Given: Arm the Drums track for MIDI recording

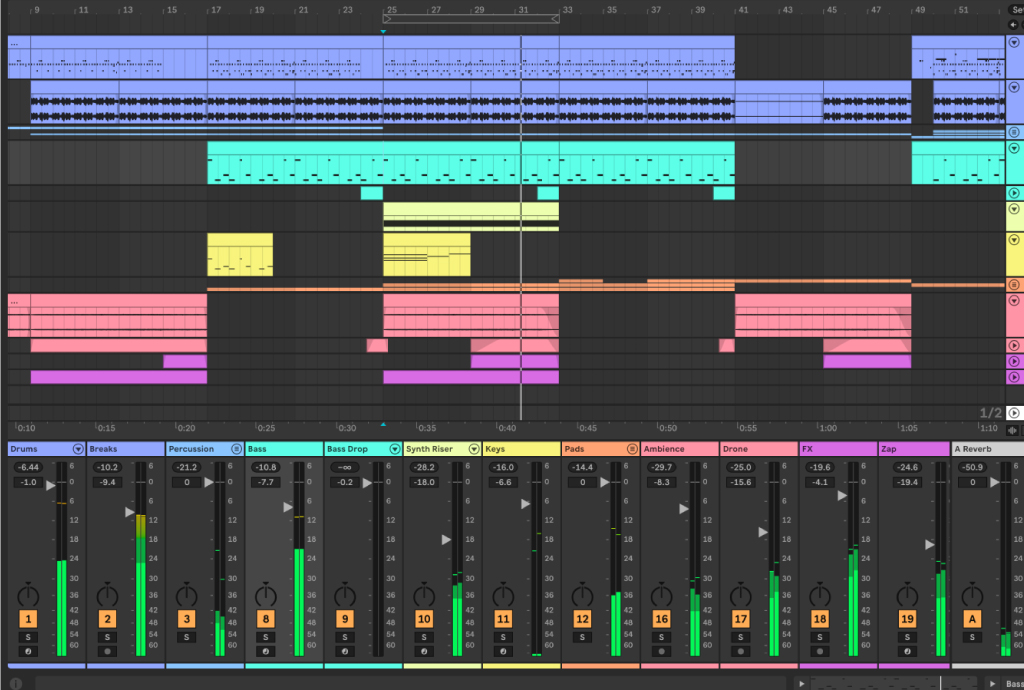Looking at the screenshot, I should tap(28, 651).
